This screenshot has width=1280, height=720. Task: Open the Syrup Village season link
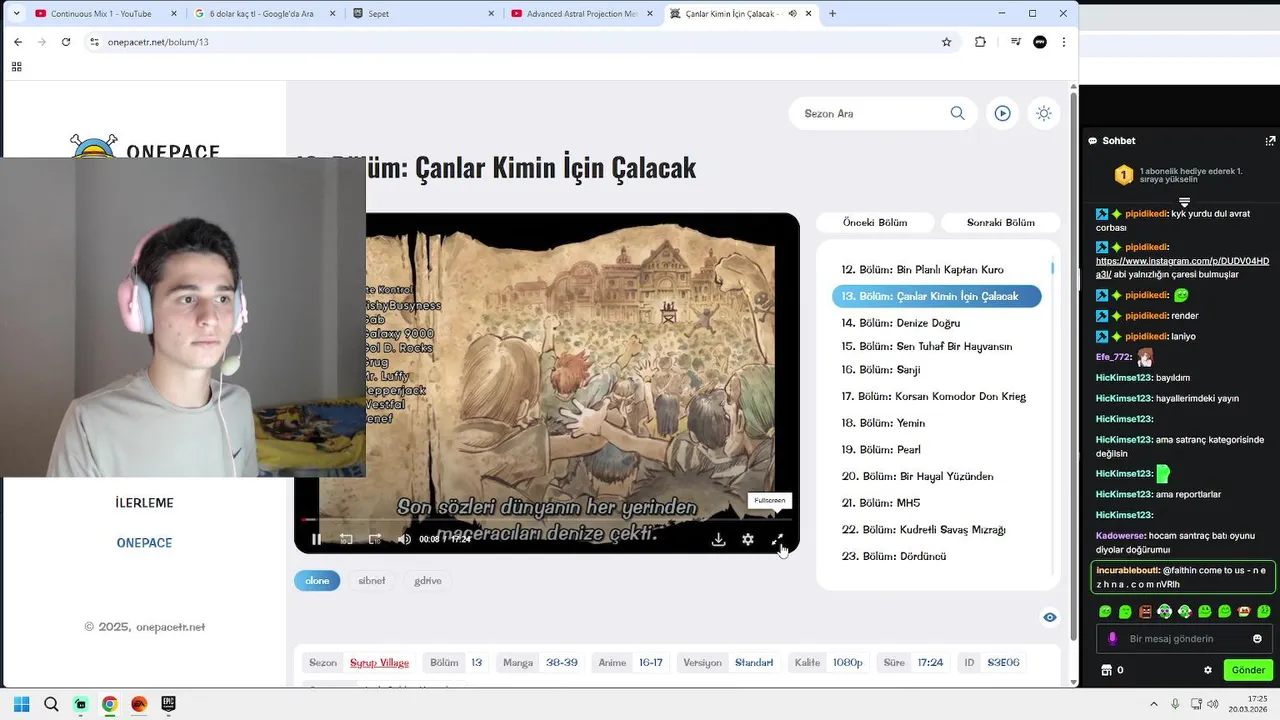click(x=379, y=663)
